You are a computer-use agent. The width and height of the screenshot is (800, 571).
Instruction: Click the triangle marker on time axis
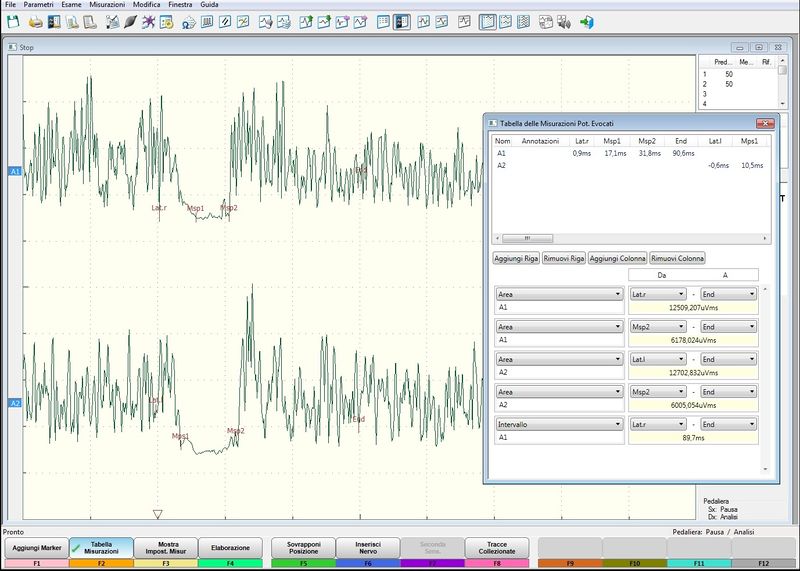[157, 514]
